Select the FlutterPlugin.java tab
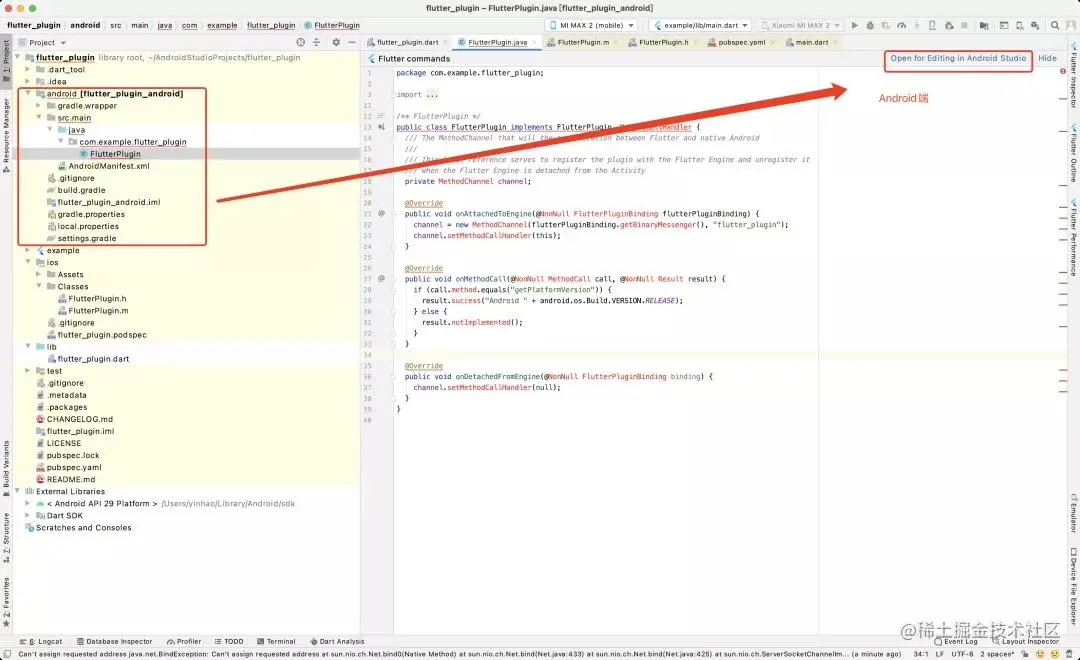Screen dimensions: 1080x660 click(497, 42)
